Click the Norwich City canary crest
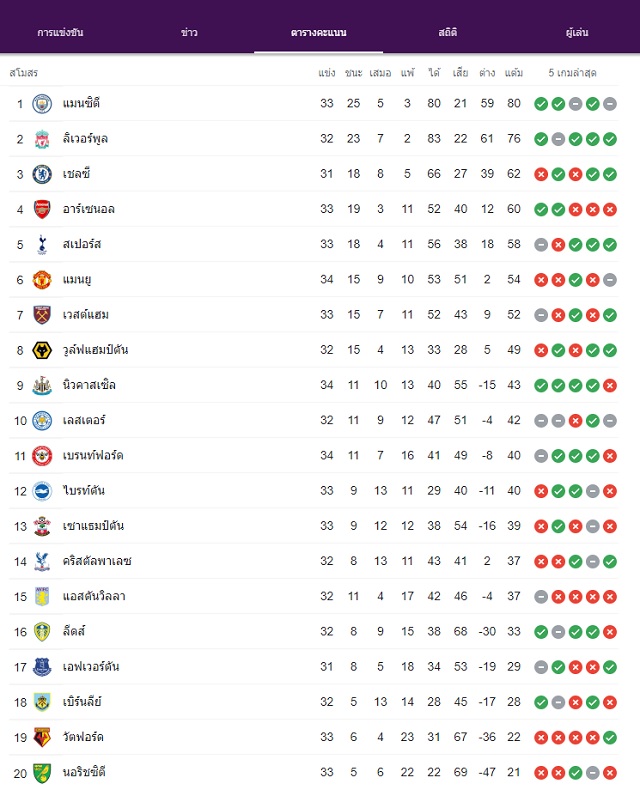 click(42, 773)
